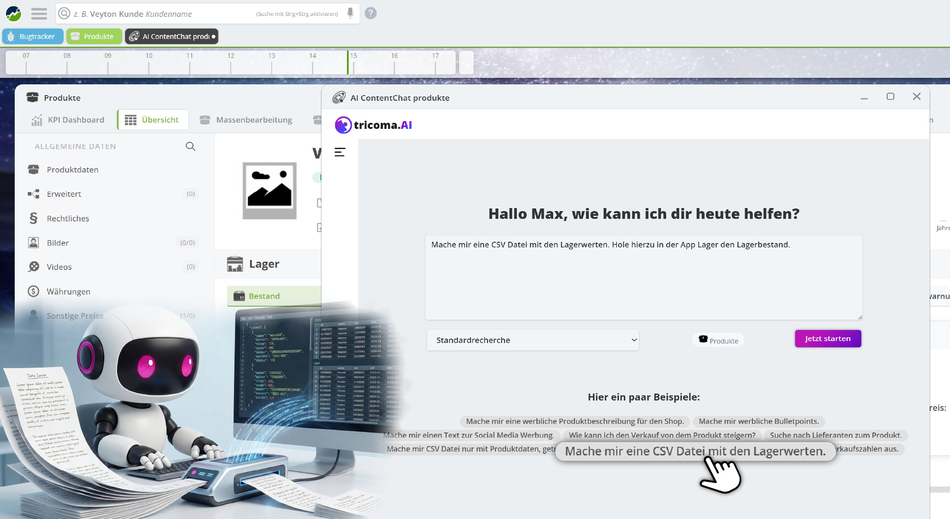Switch to the green Produkte app tab

coord(94,36)
